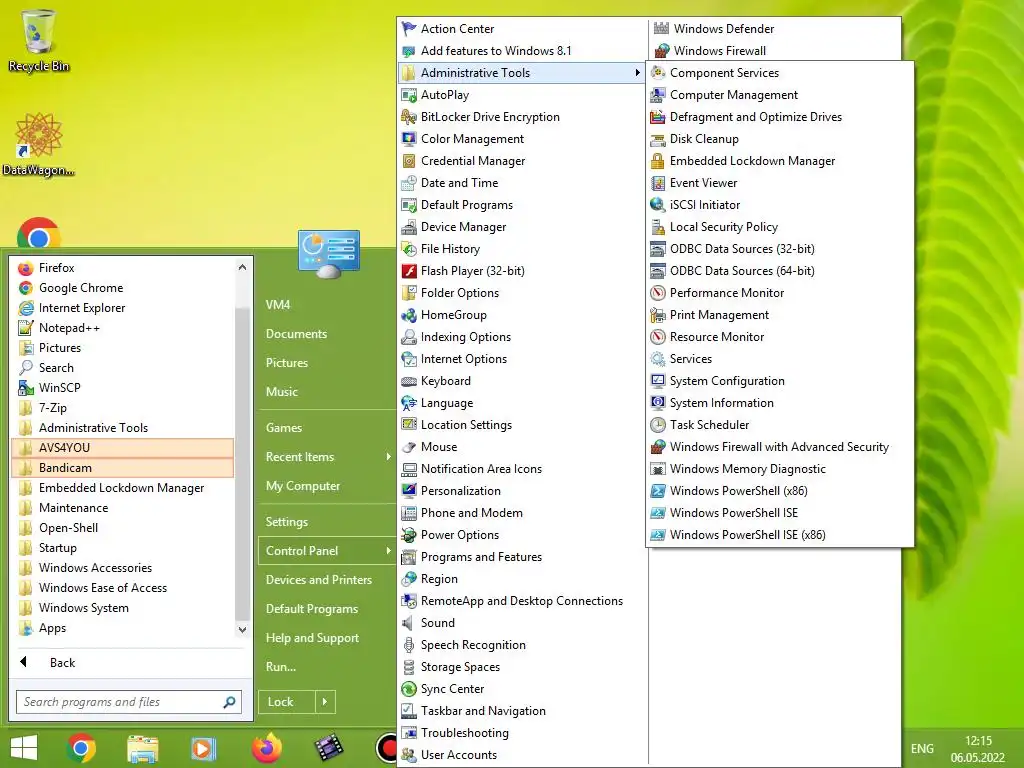
Task: Expand the Open-Shell folder
Action: click(x=122, y=528)
